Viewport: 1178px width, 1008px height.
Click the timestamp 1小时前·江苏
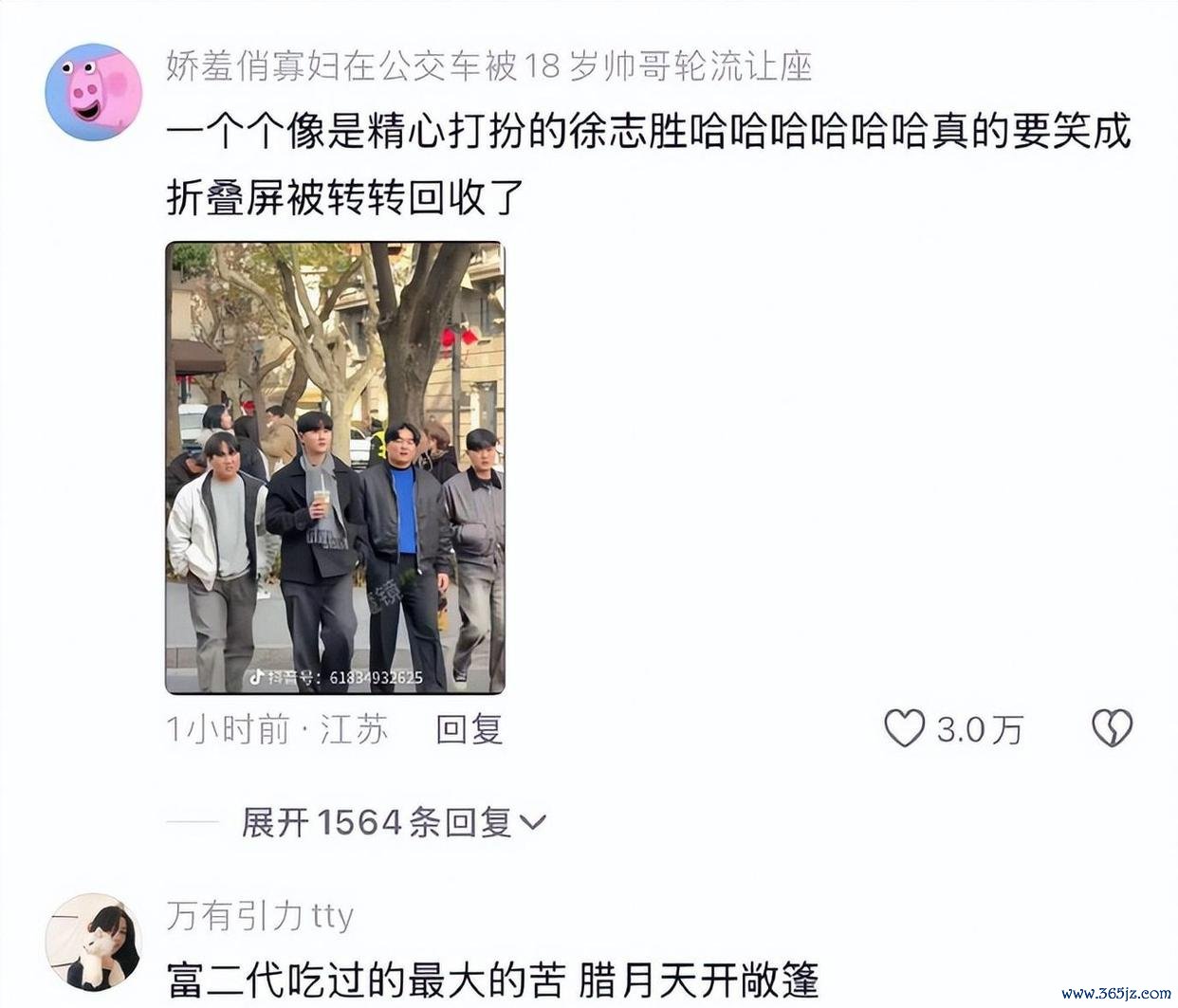click(x=277, y=729)
